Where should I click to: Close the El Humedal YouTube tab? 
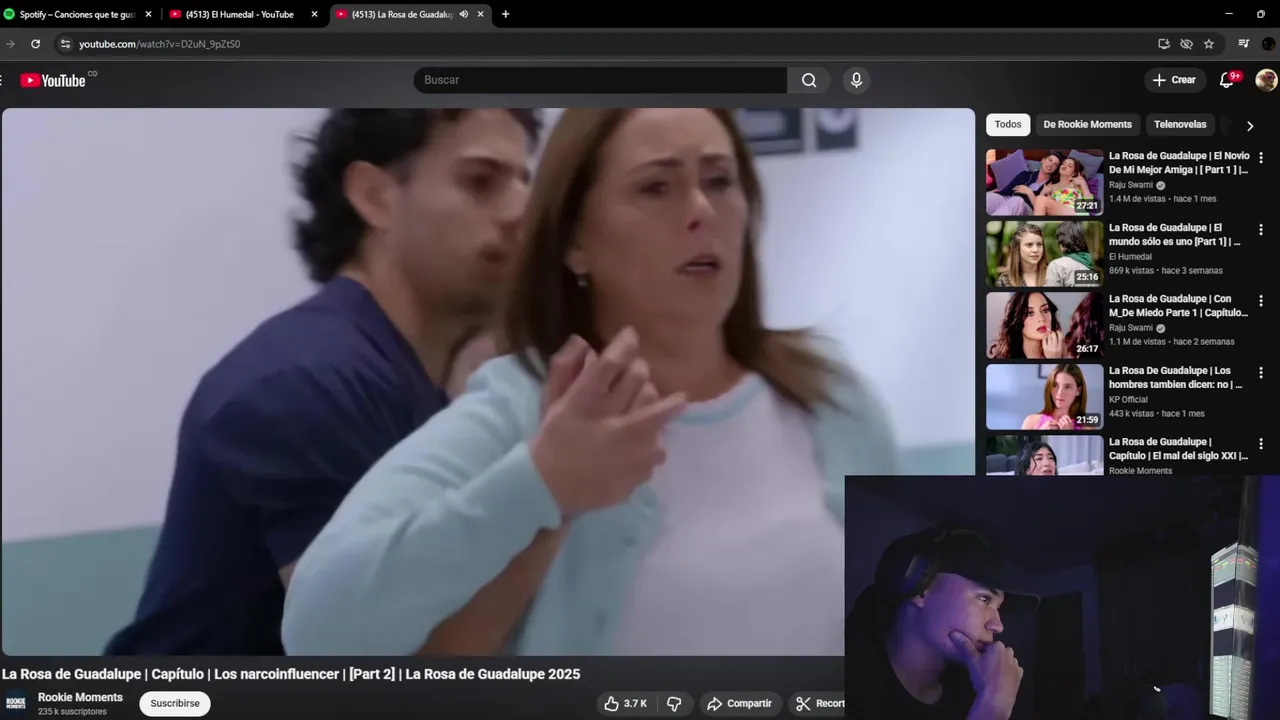(314, 14)
